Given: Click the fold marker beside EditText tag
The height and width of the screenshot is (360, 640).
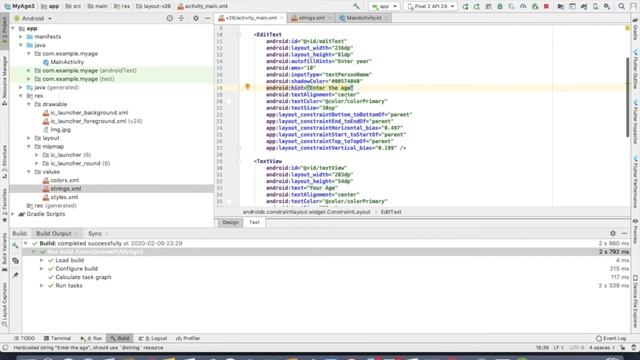Looking at the screenshot, I should [239, 35].
